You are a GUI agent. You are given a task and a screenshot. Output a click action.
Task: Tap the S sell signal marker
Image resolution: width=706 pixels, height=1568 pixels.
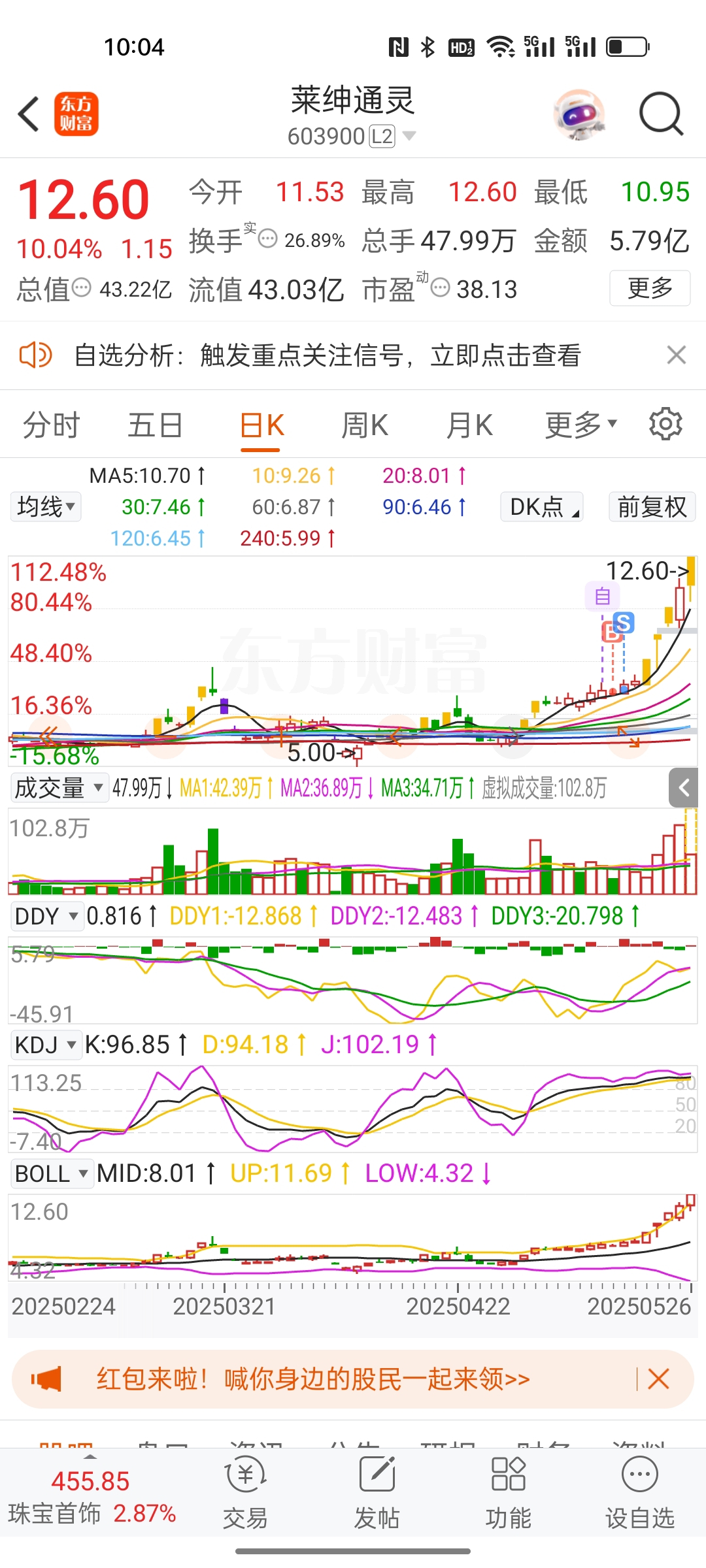[x=624, y=623]
